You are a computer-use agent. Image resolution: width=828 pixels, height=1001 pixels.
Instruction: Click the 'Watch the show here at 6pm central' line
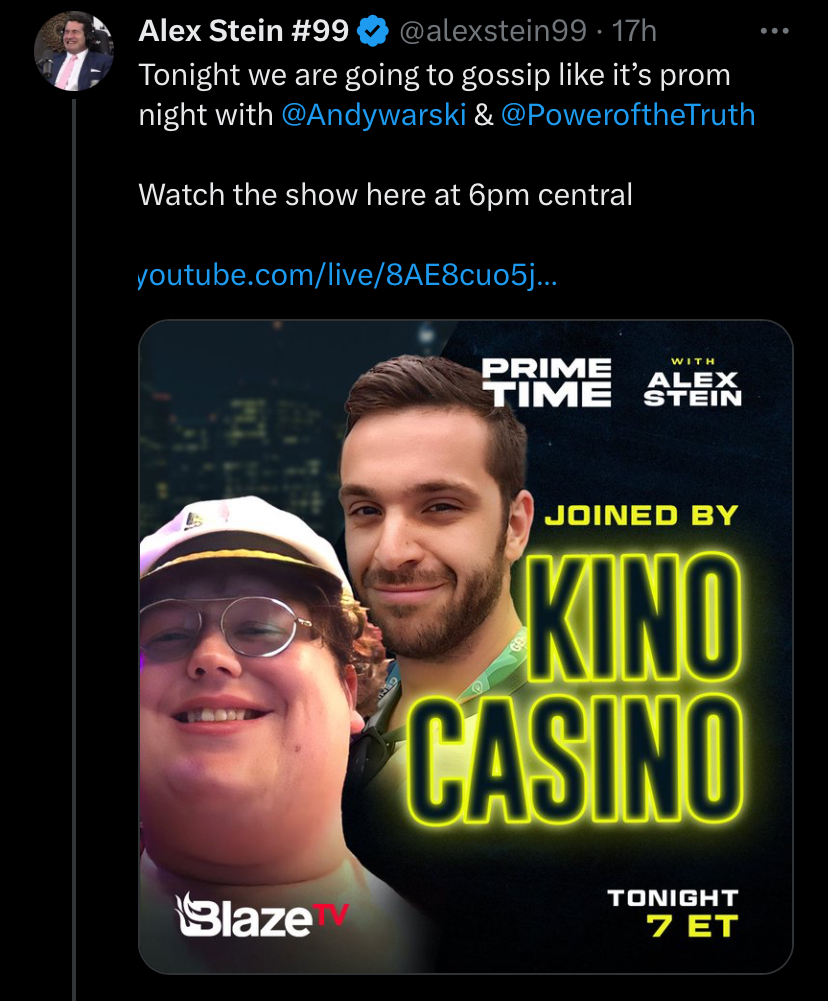coord(386,195)
